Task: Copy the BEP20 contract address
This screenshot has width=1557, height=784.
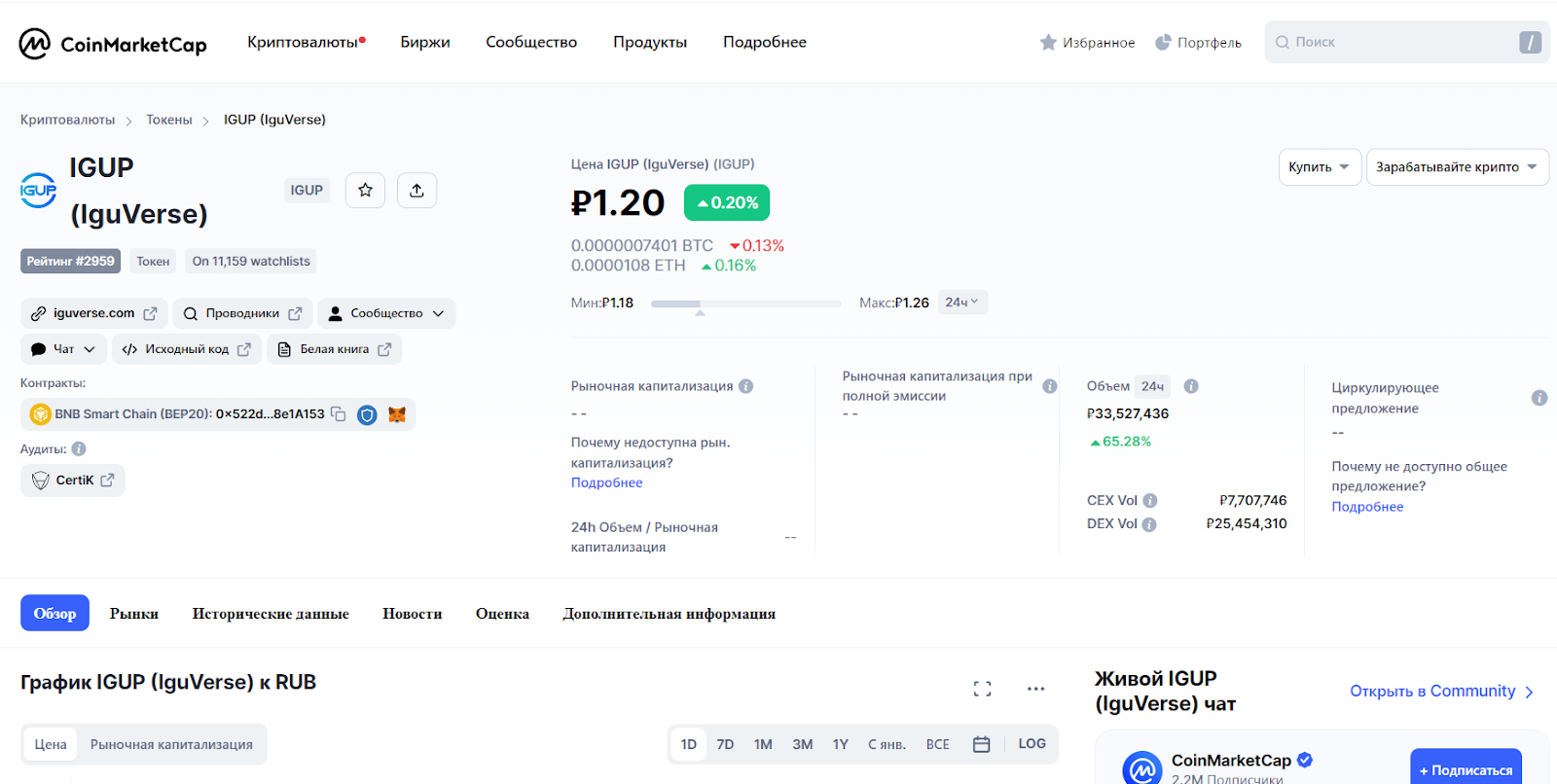Action: click(339, 414)
